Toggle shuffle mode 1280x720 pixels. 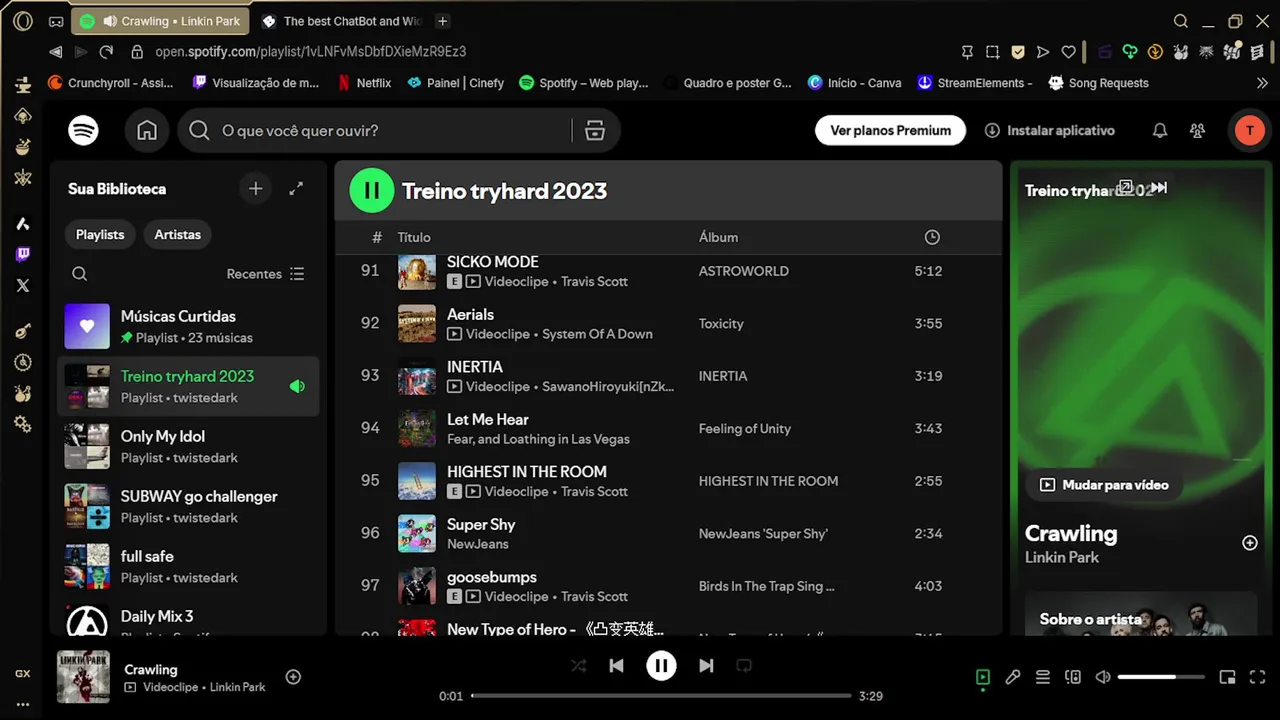(578, 666)
